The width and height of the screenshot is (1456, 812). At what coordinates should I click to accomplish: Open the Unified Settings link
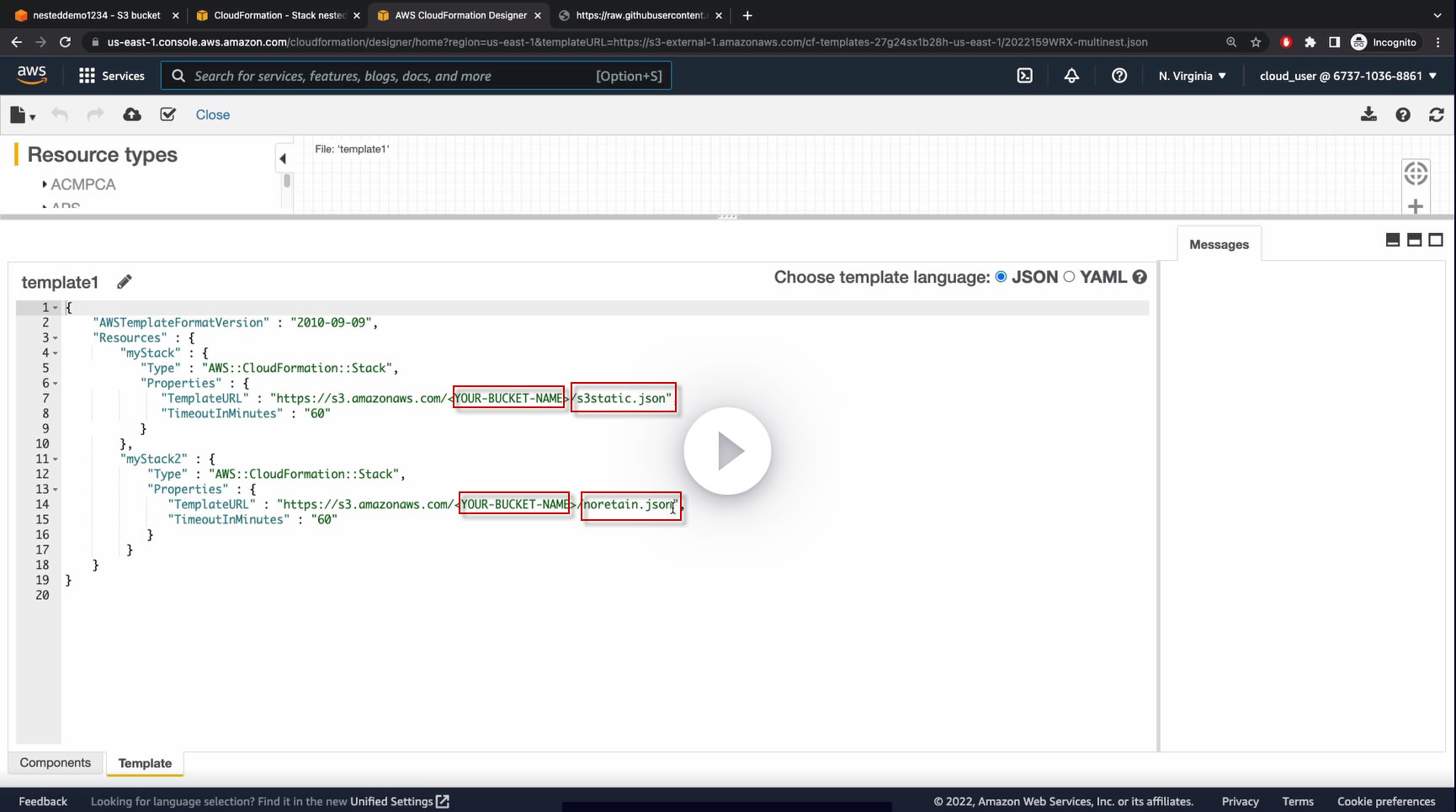coord(400,801)
